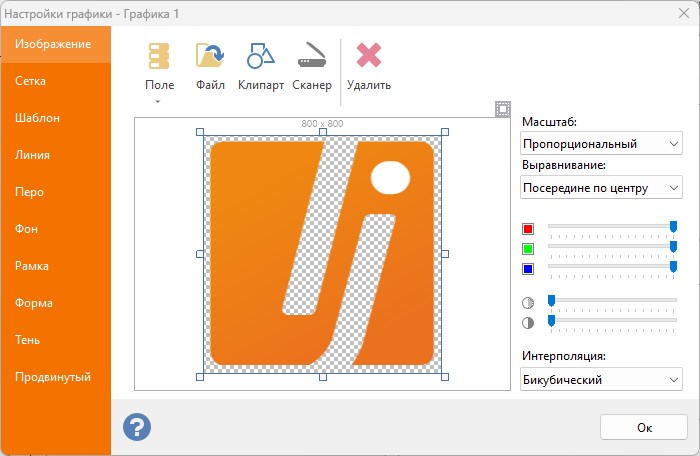The width and height of the screenshot is (700, 456).
Task: Click top-right resize handle of image
Action: coord(445,132)
